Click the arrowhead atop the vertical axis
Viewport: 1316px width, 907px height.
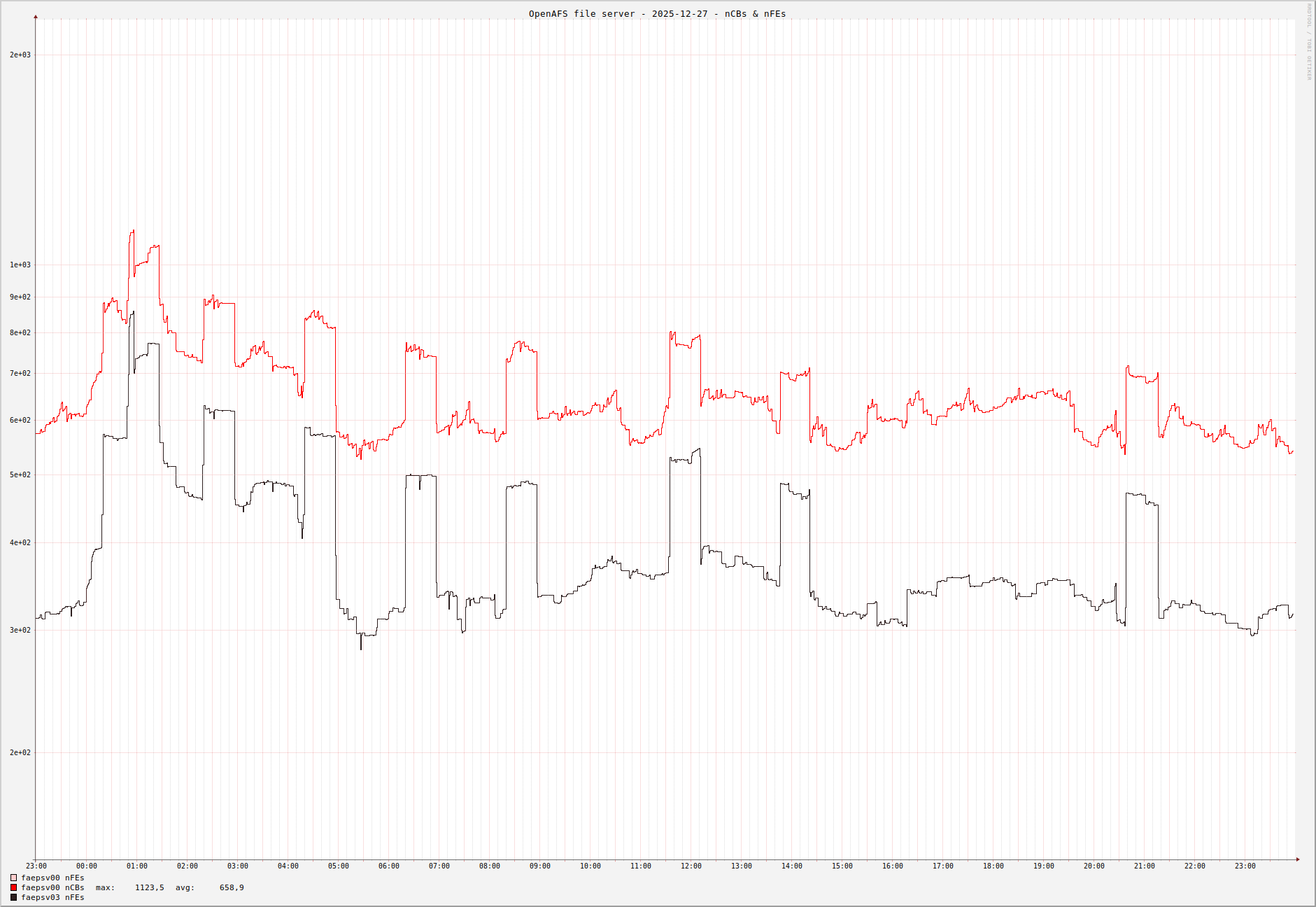point(36,17)
